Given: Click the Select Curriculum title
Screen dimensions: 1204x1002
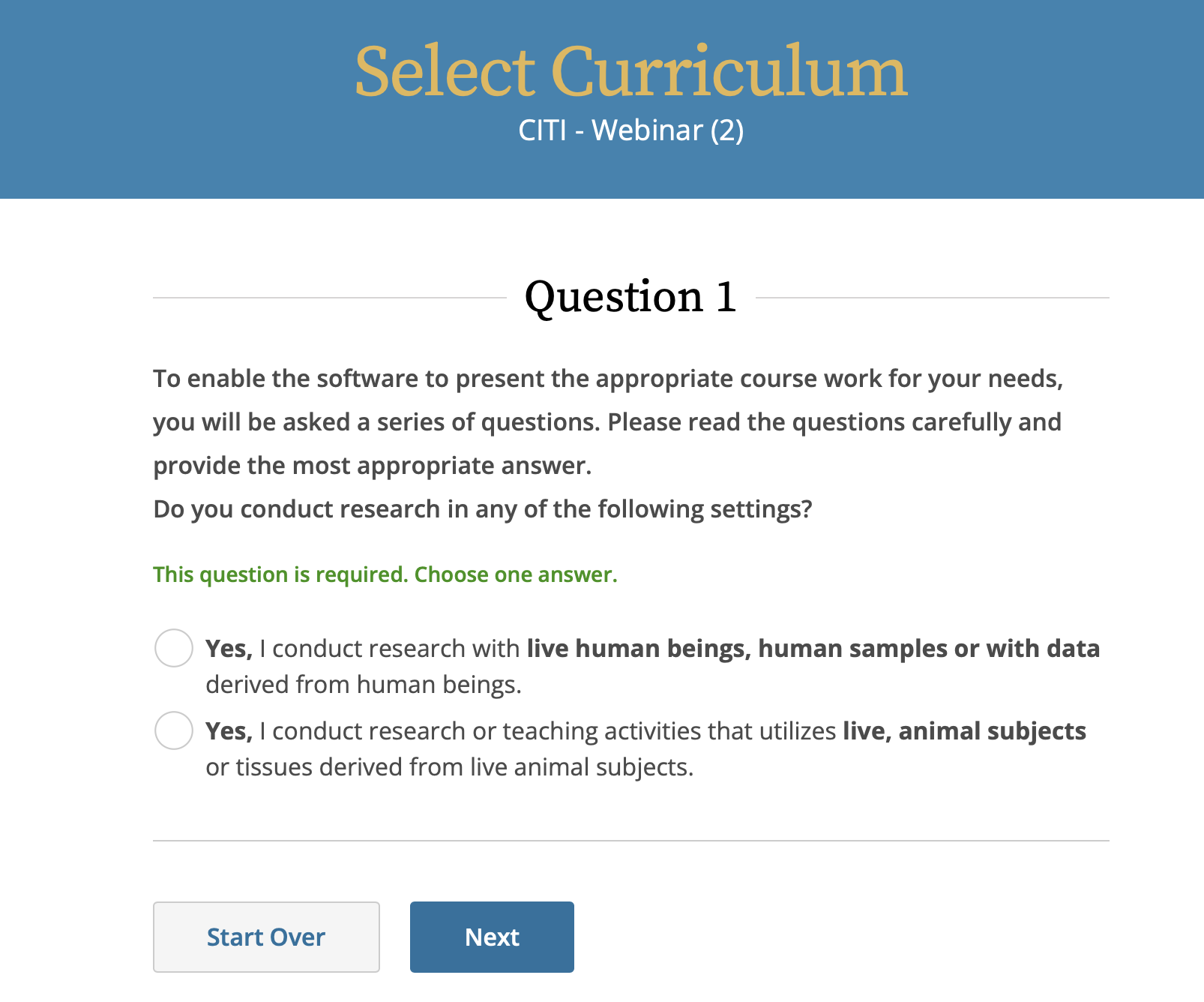Looking at the screenshot, I should 631,71.
